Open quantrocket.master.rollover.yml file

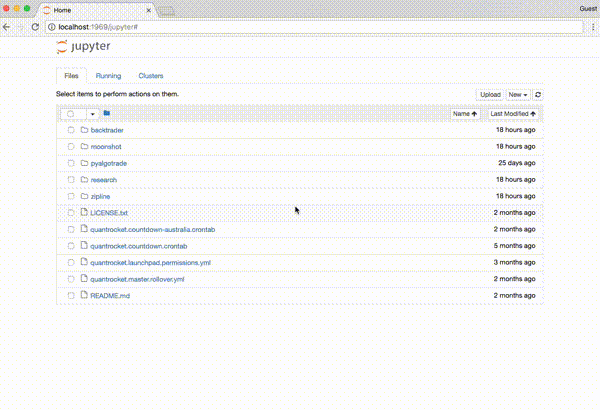137,279
